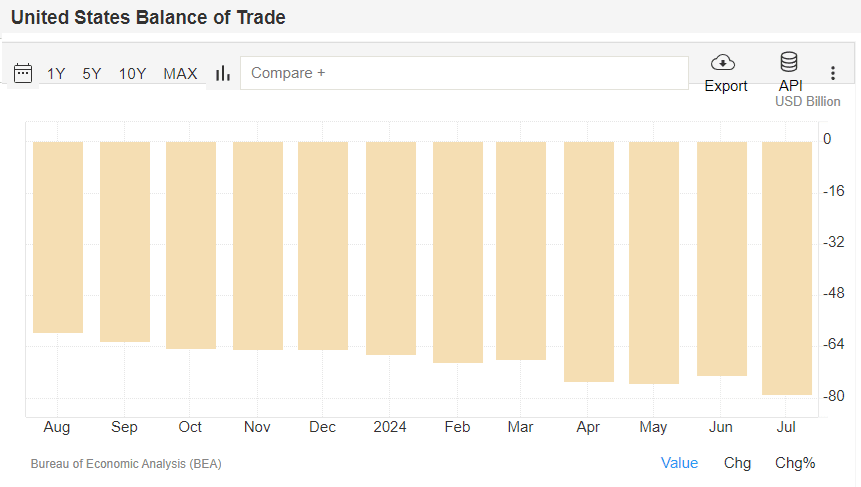Switch to Chg display mode
The image size is (861, 487).
pos(738,463)
